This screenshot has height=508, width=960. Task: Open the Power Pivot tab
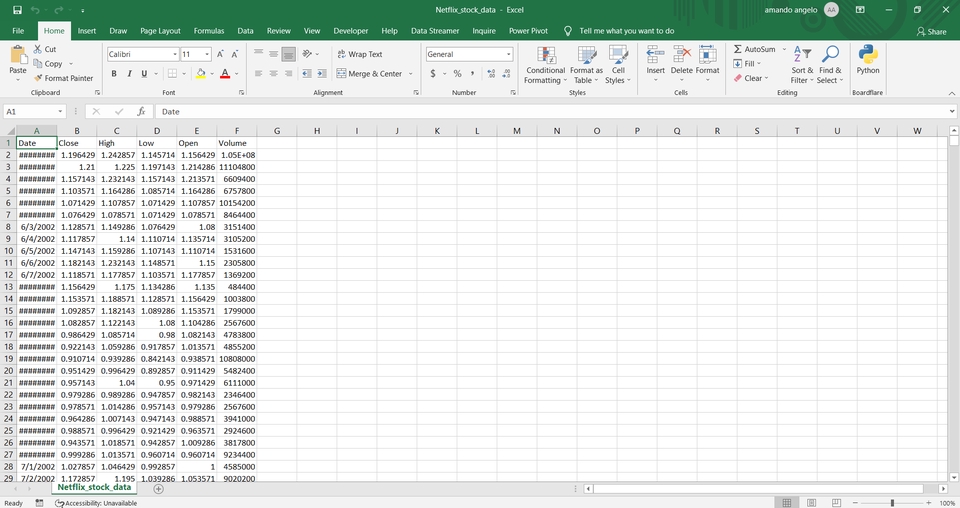[x=528, y=31]
